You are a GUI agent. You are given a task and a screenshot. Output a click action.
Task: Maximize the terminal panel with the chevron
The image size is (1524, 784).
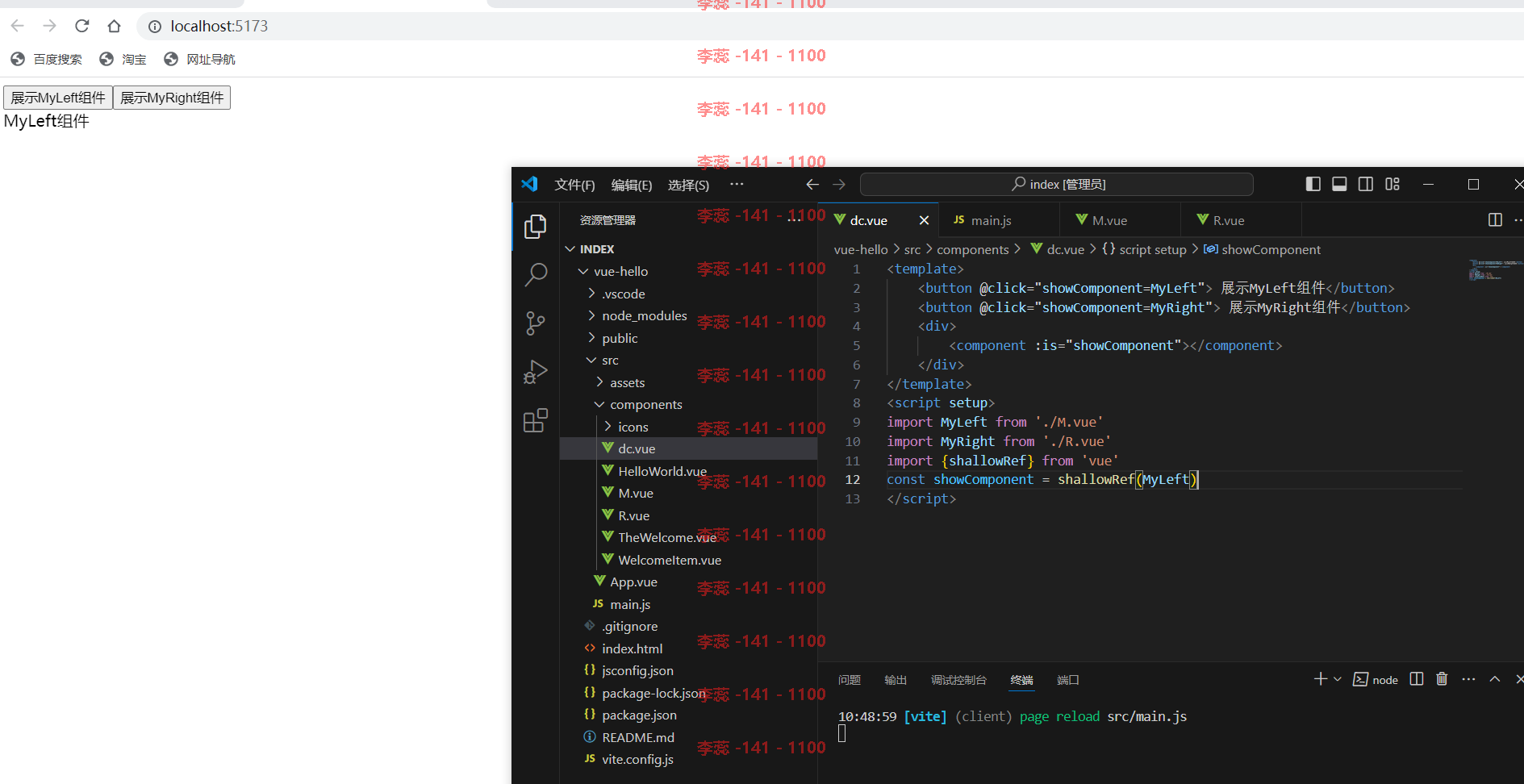pos(1495,679)
